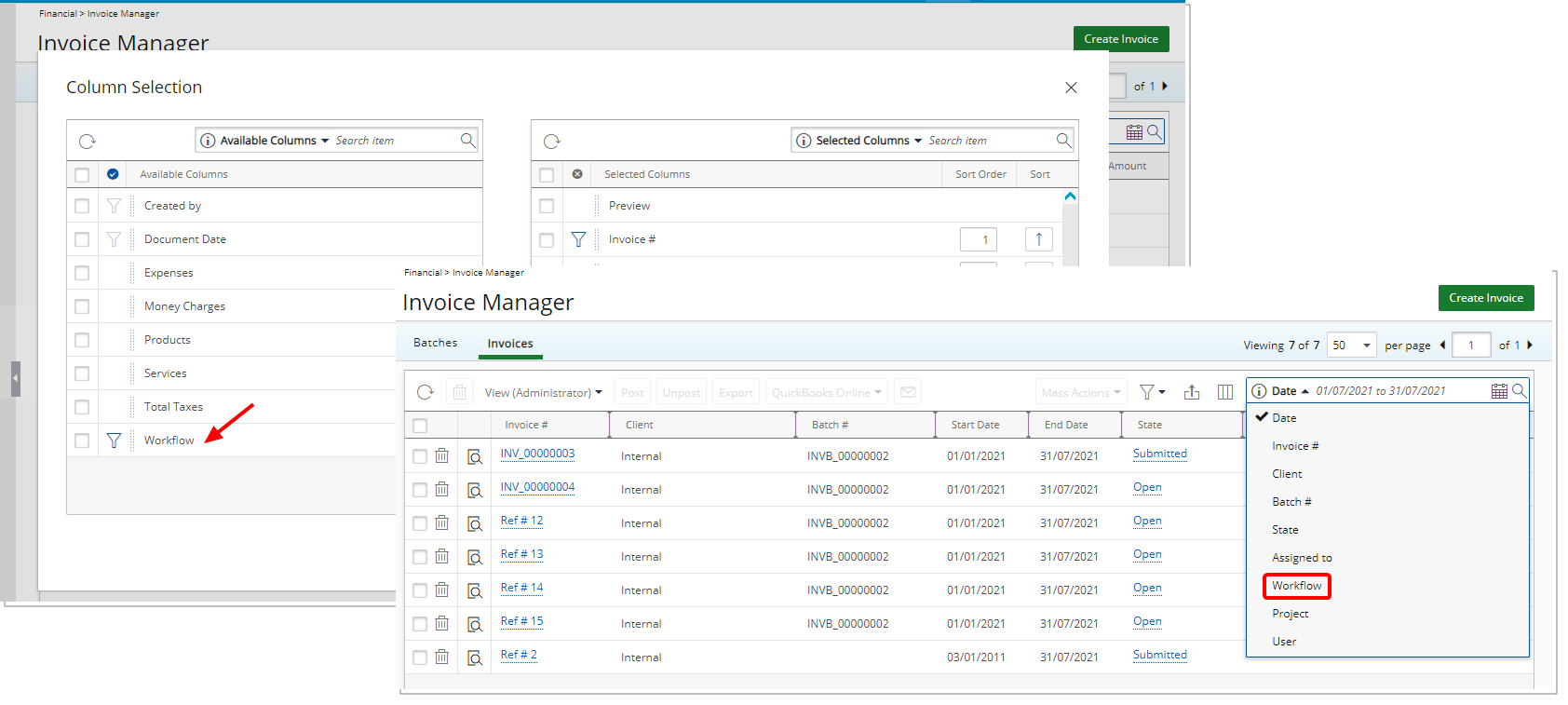The width and height of the screenshot is (1568, 705).
Task: Click Sort Order field for Invoice #
Action: pos(979,239)
